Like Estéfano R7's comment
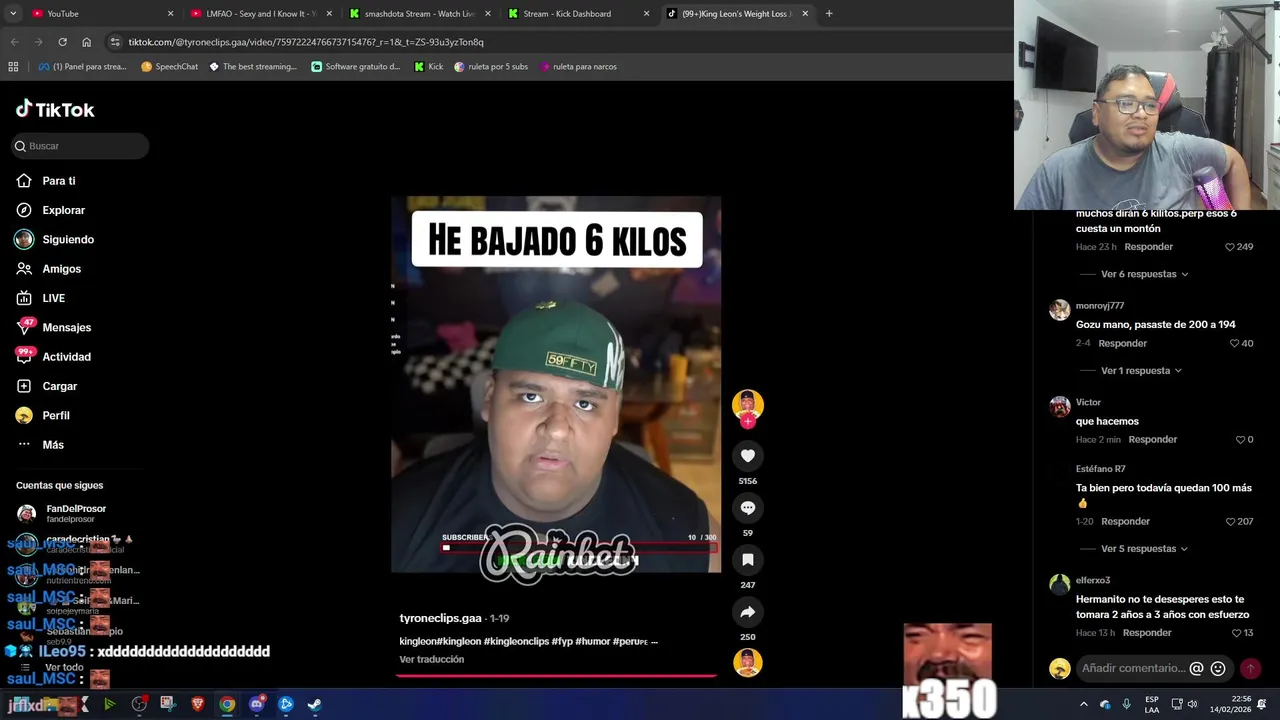The height and width of the screenshot is (720, 1280). pos(1231,522)
